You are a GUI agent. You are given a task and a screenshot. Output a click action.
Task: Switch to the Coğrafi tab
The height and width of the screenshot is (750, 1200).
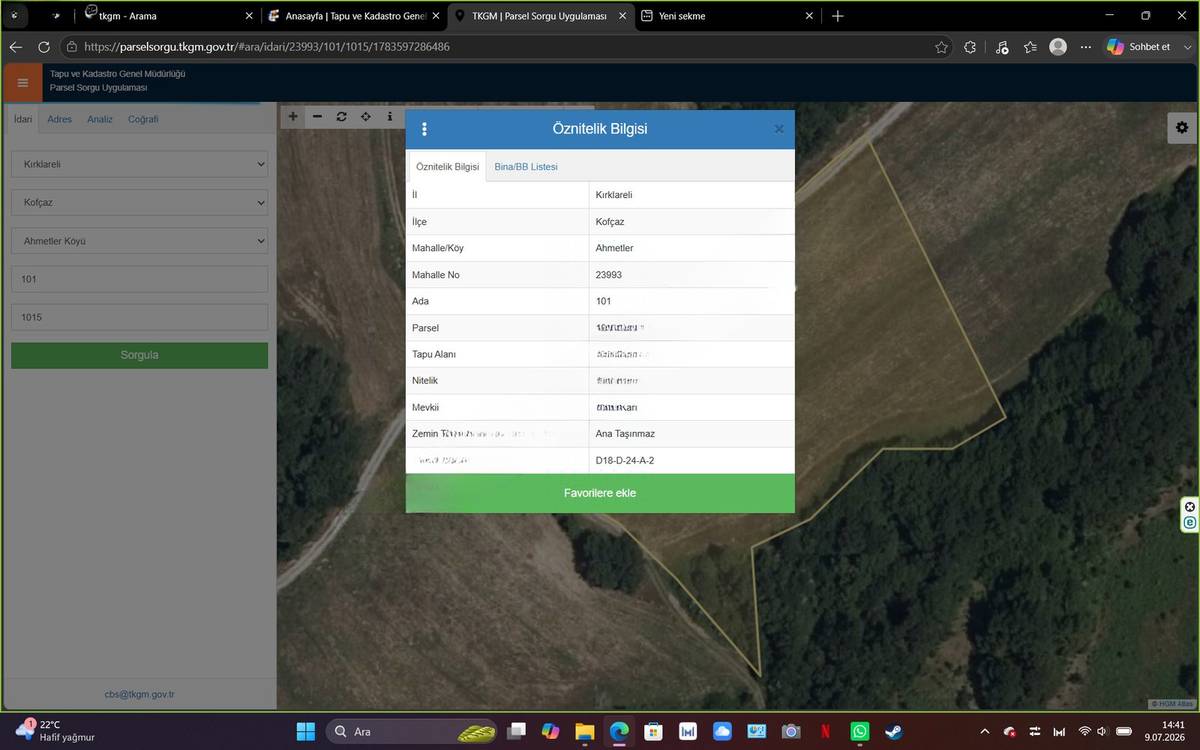[143, 119]
